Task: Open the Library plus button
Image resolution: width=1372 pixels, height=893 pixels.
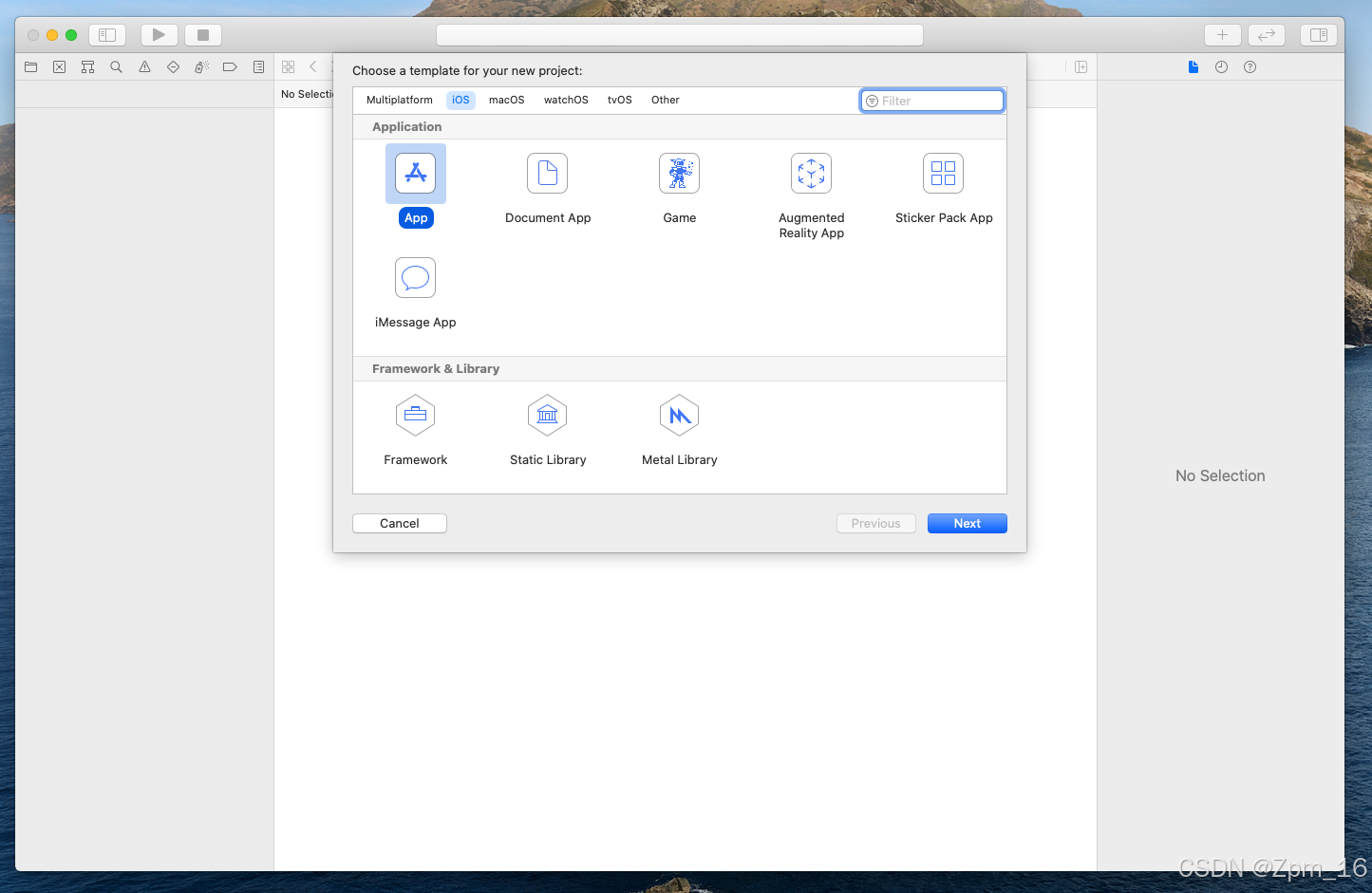Action: pos(1223,35)
